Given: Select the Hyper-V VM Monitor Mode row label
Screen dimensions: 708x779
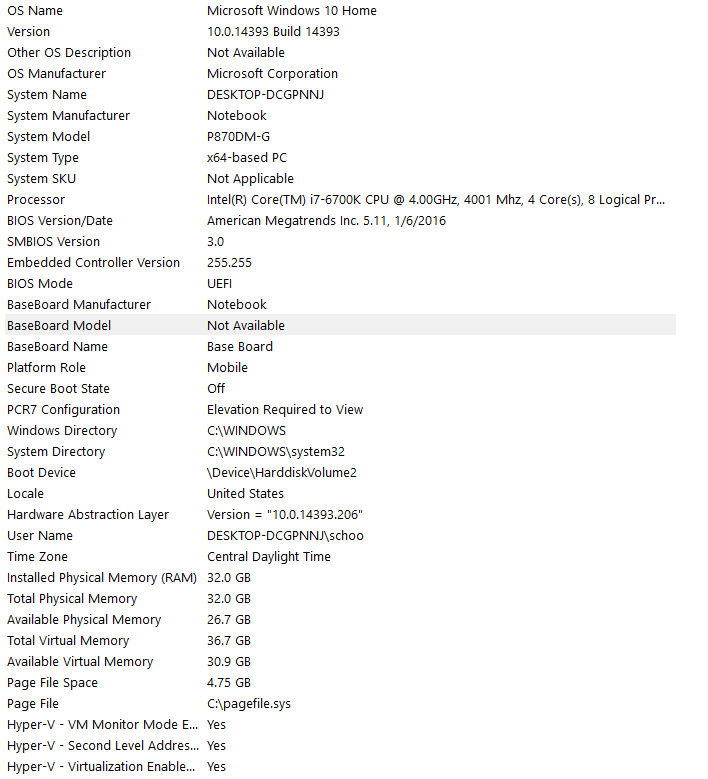Looking at the screenshot, I should click(102, 724).
